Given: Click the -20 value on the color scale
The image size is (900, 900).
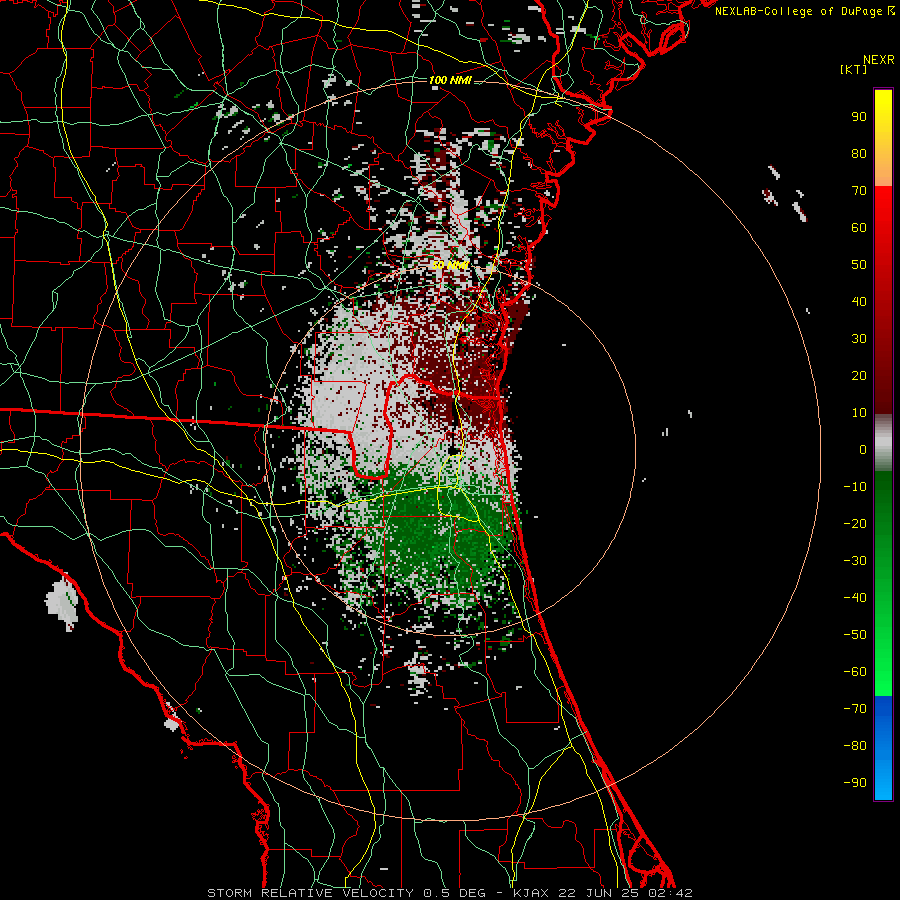Looking at the screenshot, I should pyautogui.click(x=855, y=524).
